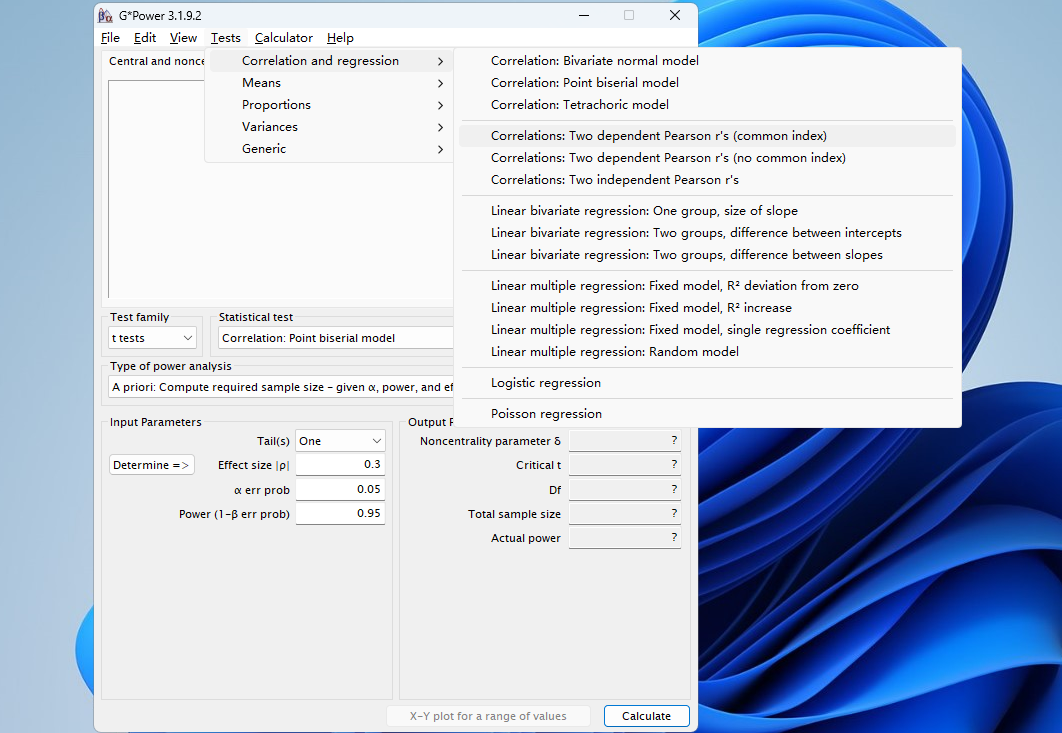The width and height of the screenshot is (1062, 733).
Task: Click the Effect size |ρ| input field
Action: point(340,465)
